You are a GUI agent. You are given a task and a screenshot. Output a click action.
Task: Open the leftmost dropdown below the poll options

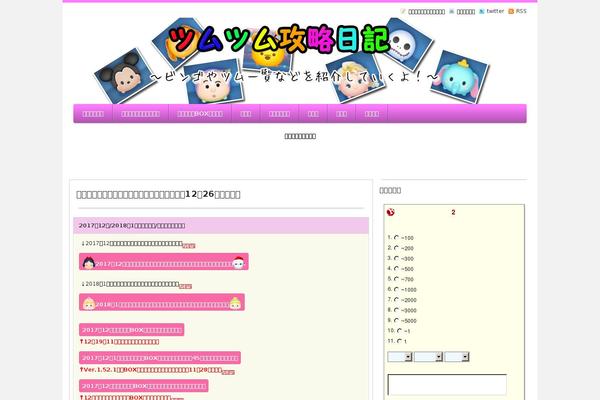tap(400, 357)
